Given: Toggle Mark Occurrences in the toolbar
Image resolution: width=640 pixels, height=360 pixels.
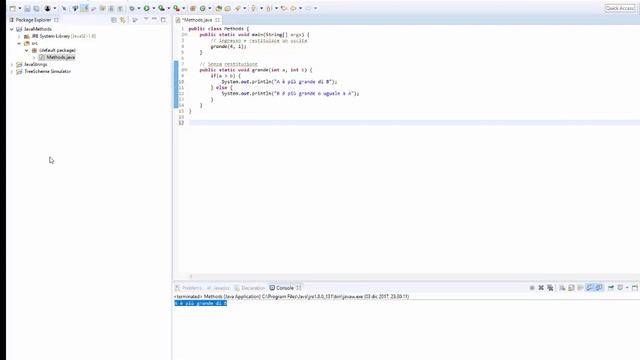Looking at the screenshot, I should tap(84, 8).
